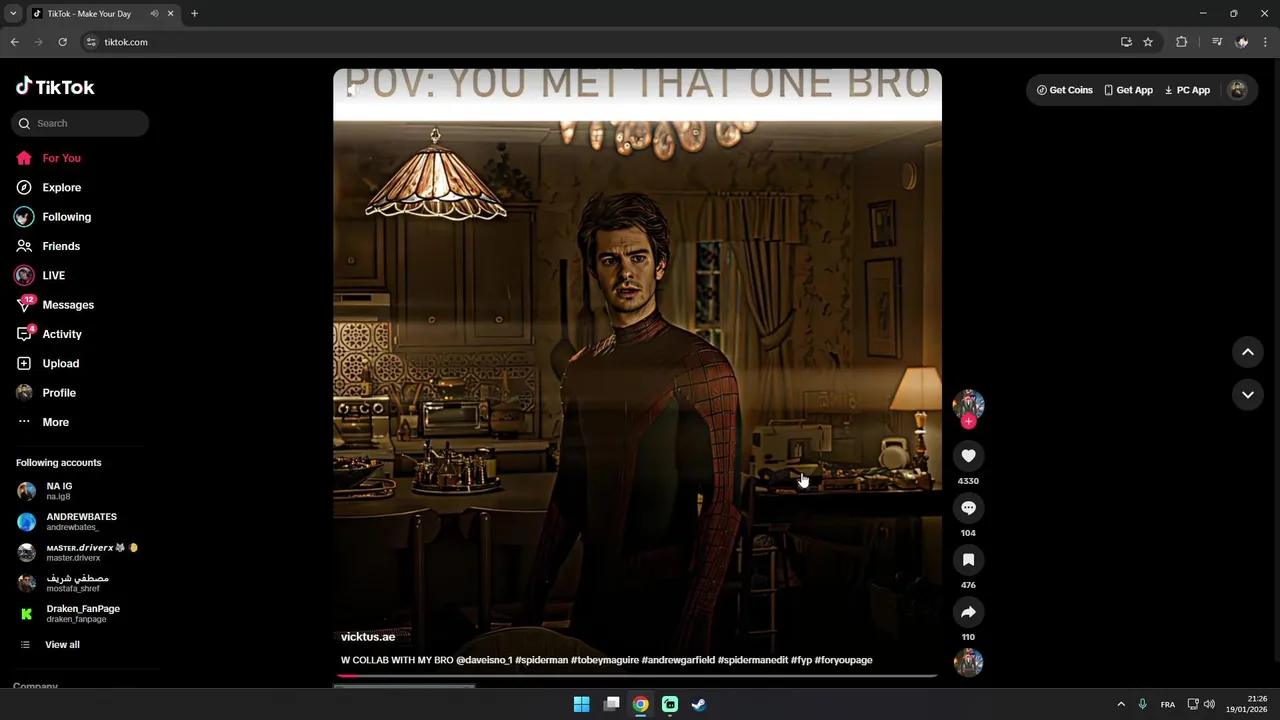Image resolution: width=1280 pixels, height=720 pixels.
Task: Open creator avatar beside the video
Action: point(968,404)
